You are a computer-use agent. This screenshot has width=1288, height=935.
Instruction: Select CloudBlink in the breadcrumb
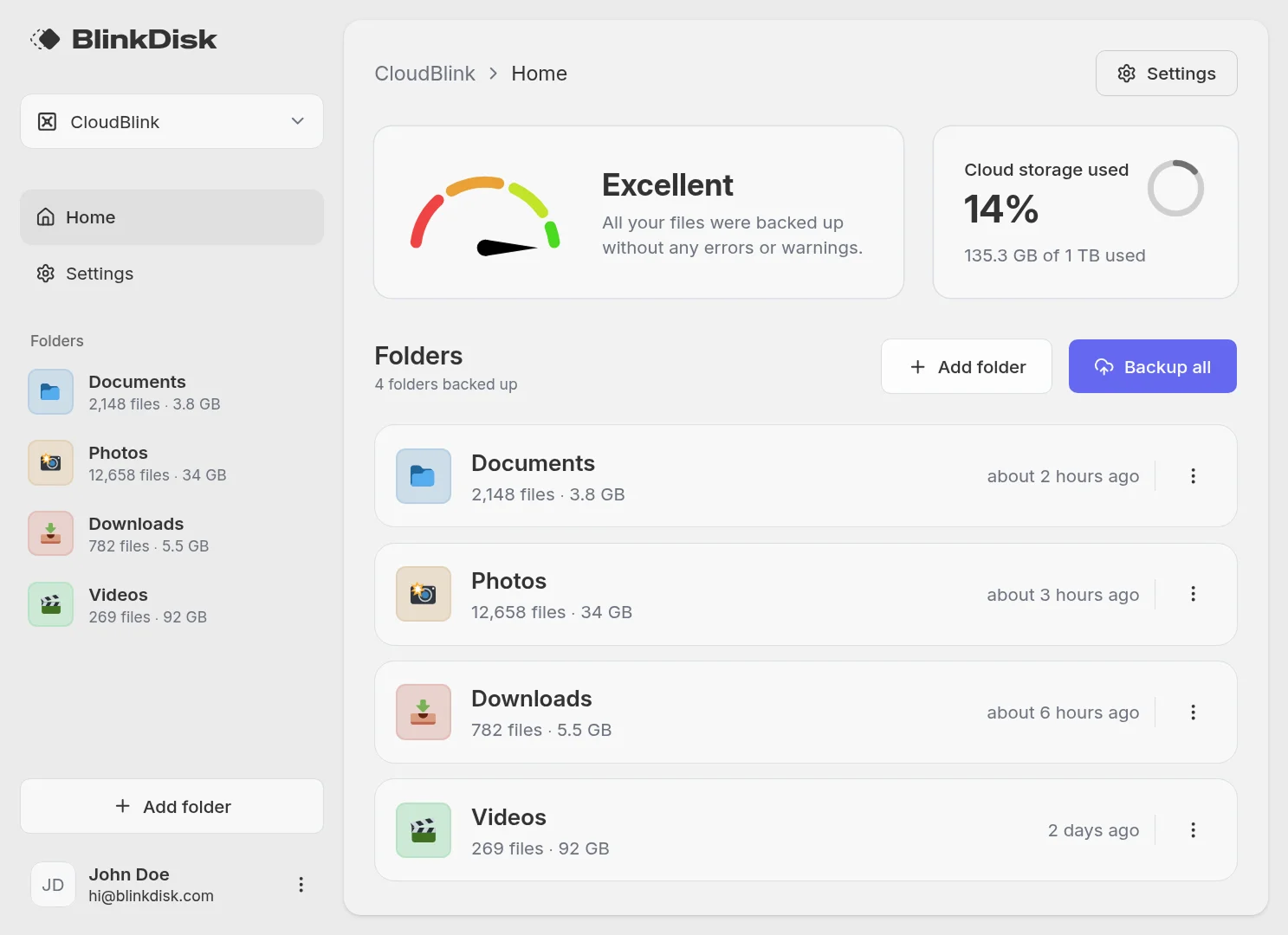coord(424,73)
